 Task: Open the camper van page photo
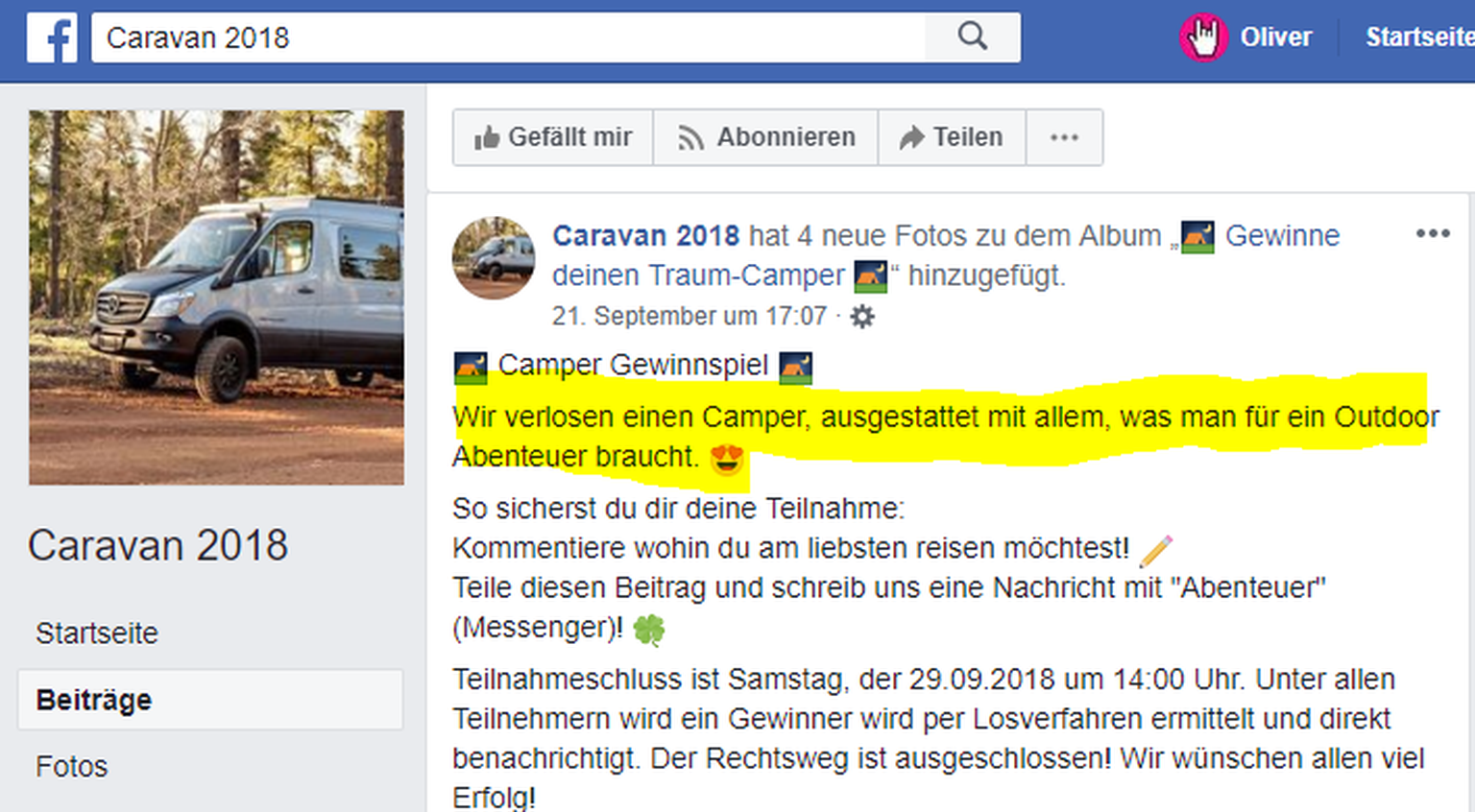coord(216,298)
